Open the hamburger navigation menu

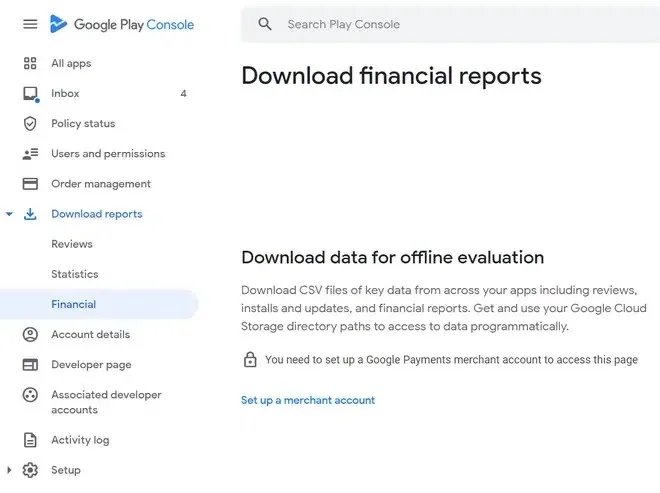click(30, 24)
